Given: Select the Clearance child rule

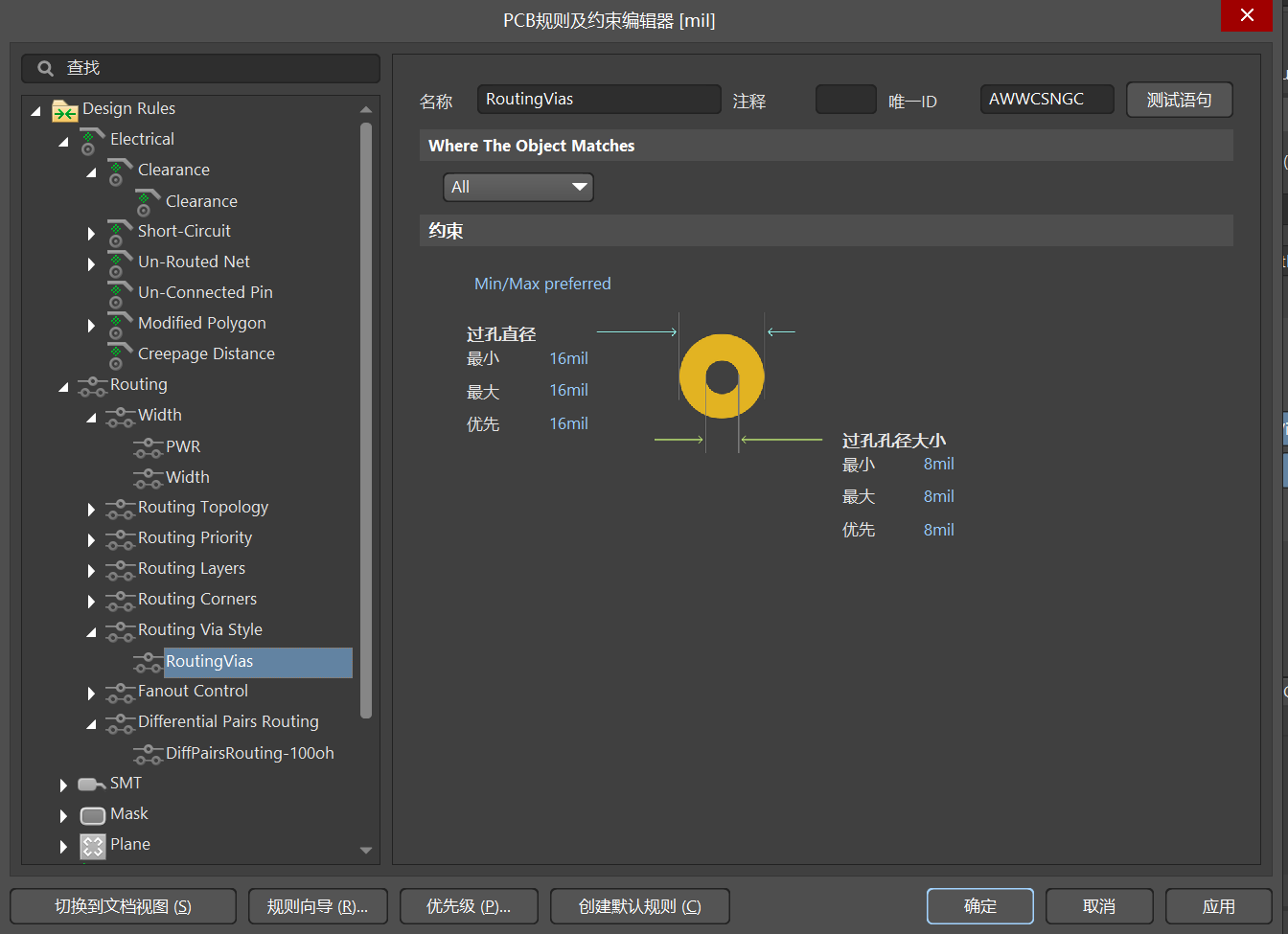Looking at the screenshot, I should click(201, 201).
